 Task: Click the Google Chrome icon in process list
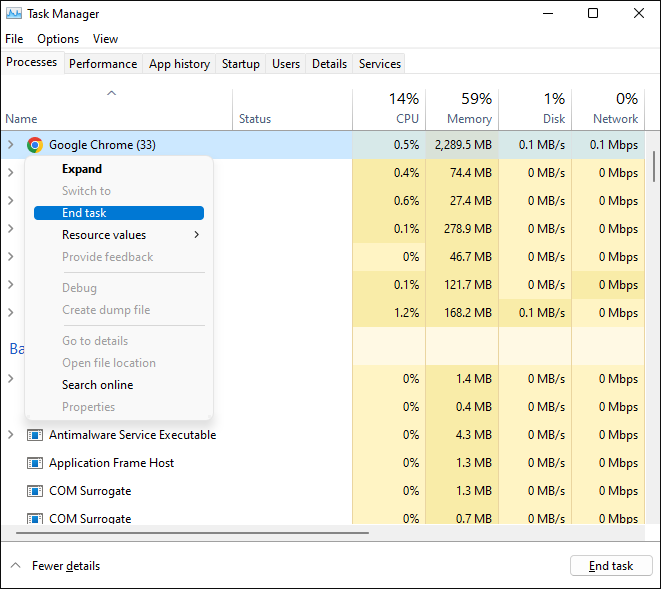(35, 145)
